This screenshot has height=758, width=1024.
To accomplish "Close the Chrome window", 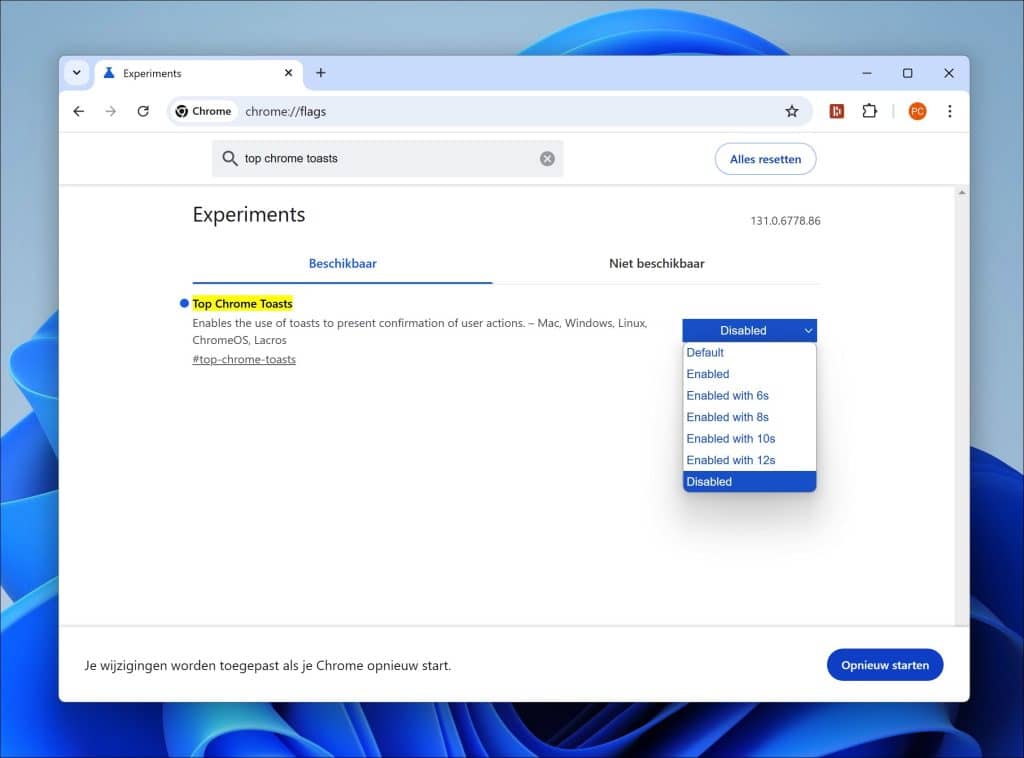I will (948, 73).
